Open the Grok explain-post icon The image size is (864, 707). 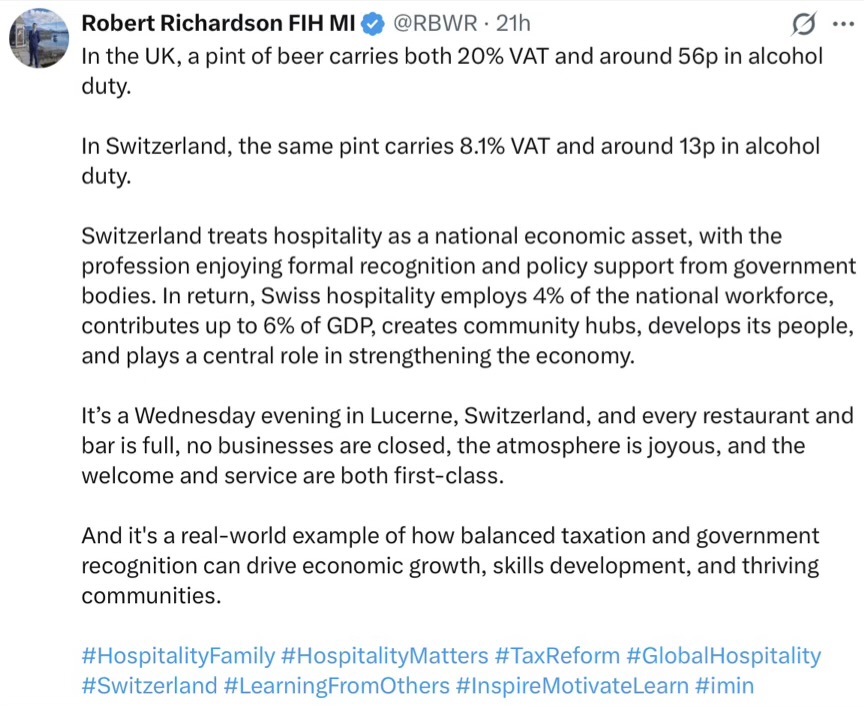[x=801, y=23]
